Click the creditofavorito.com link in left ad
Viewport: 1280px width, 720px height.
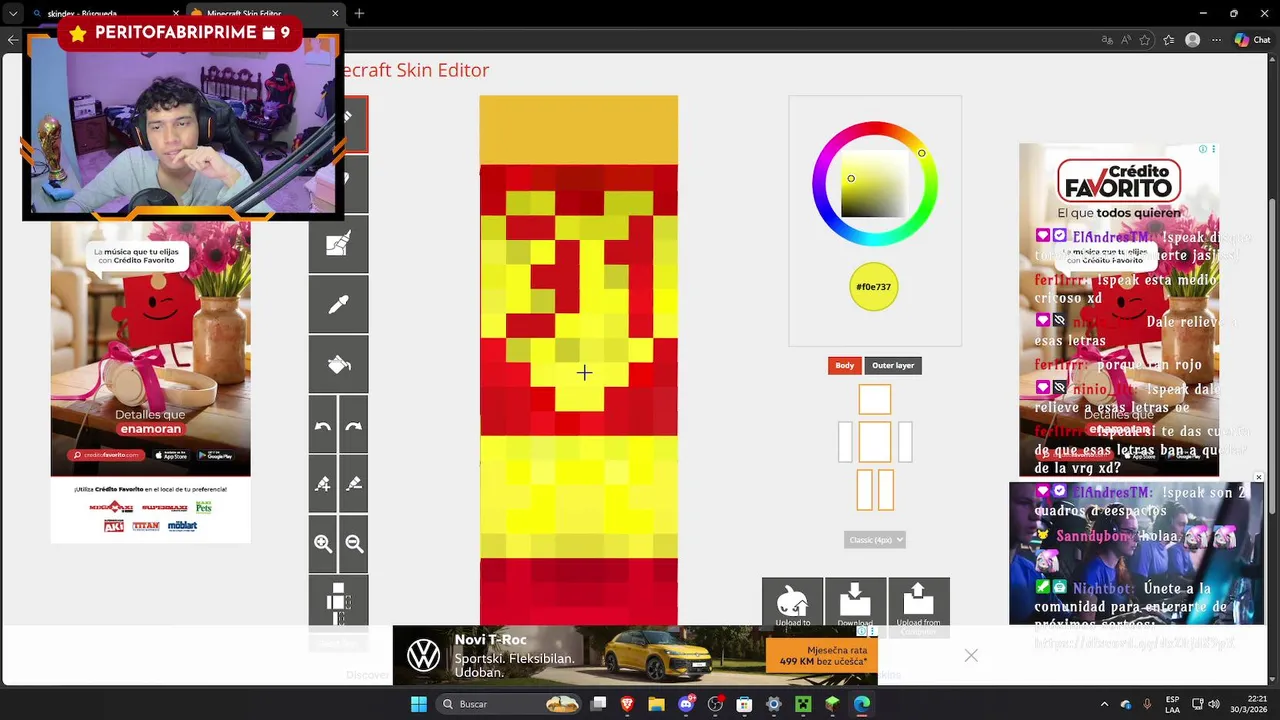106,455
